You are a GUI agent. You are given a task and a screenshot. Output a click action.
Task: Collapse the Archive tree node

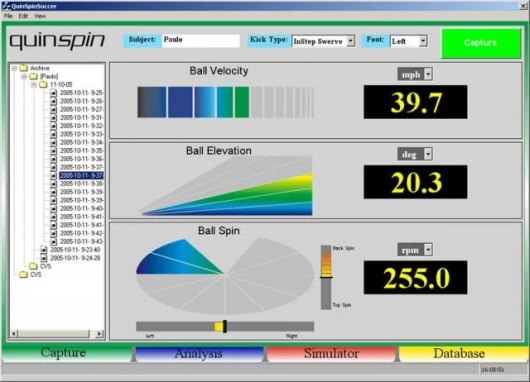14,68
